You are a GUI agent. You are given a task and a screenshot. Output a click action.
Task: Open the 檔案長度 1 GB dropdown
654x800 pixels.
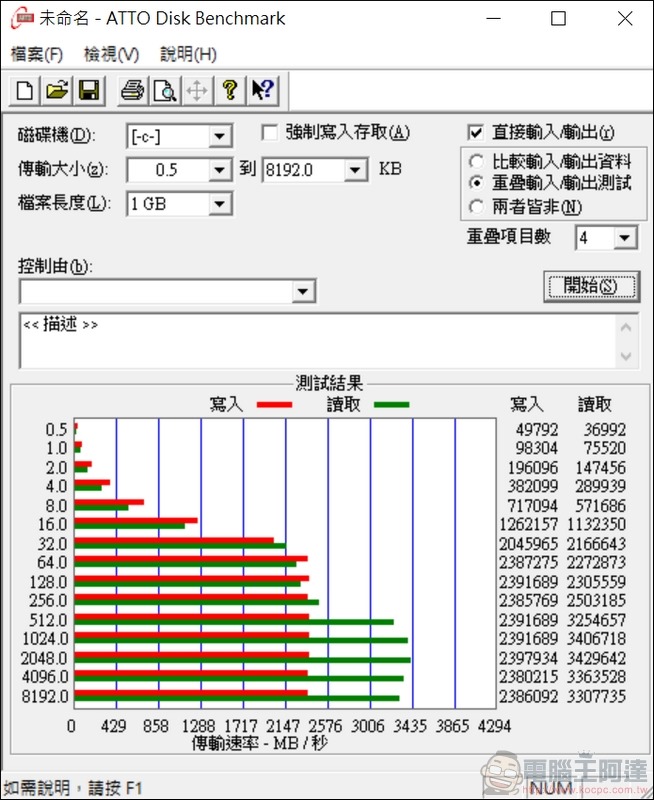(219, 205)
